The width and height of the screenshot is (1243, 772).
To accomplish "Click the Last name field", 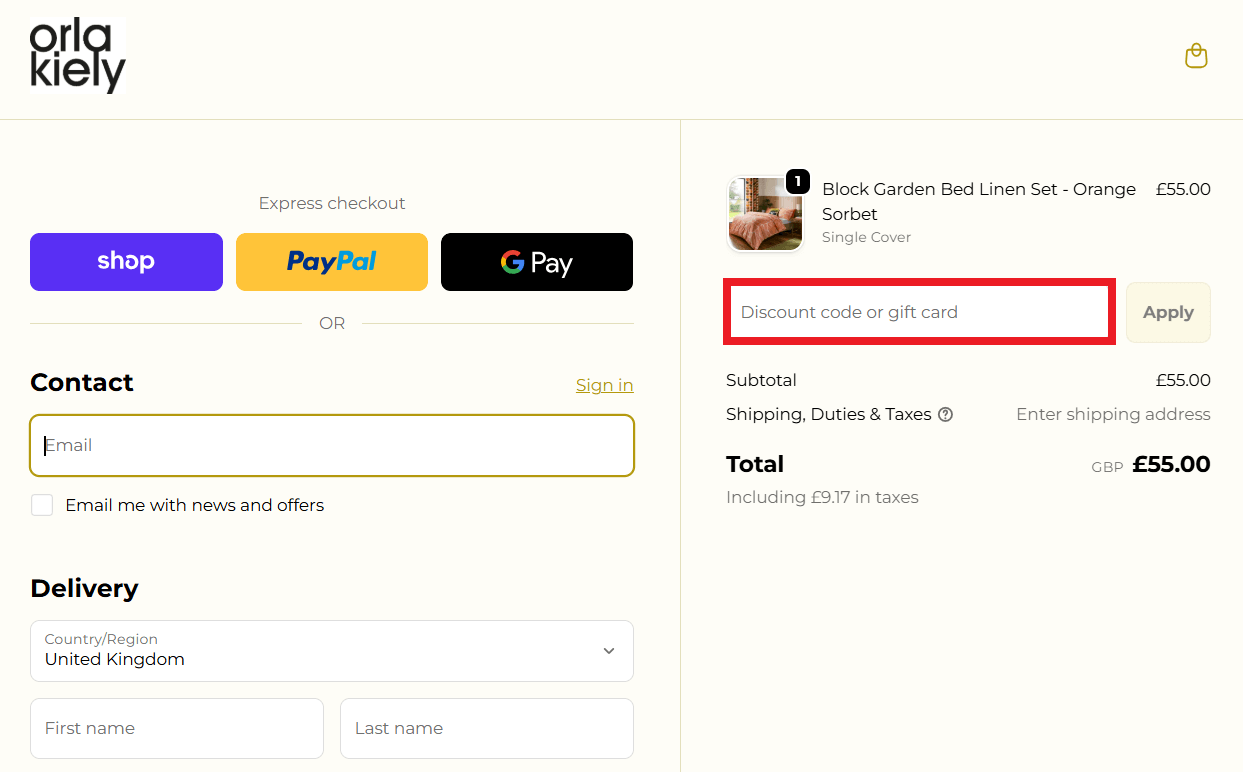I will [x=486, y=728].
